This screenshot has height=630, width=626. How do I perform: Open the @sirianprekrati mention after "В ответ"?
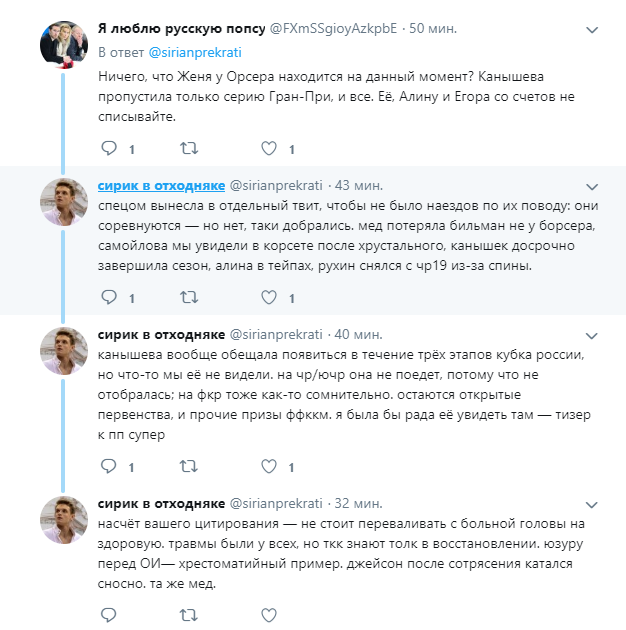195,52
